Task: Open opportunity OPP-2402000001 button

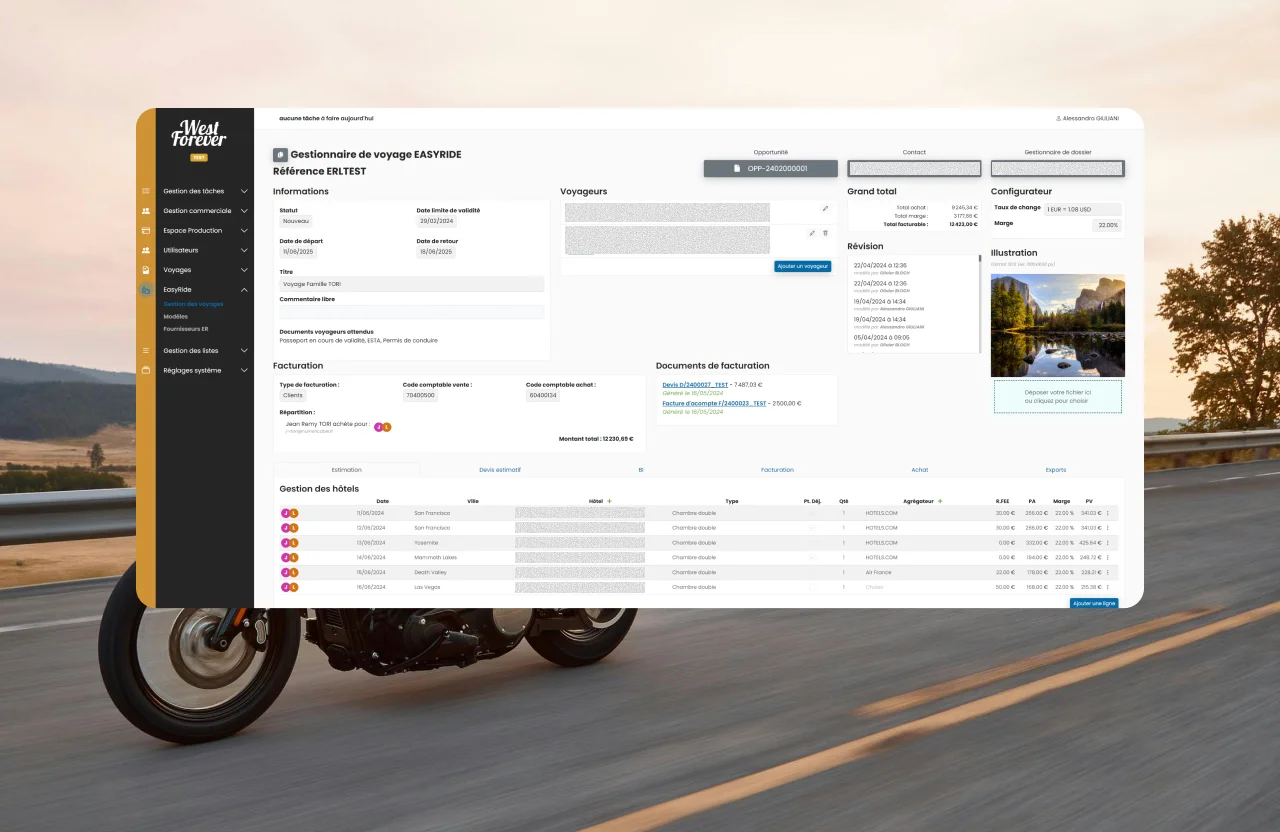Action: click(x=770, y=169)
